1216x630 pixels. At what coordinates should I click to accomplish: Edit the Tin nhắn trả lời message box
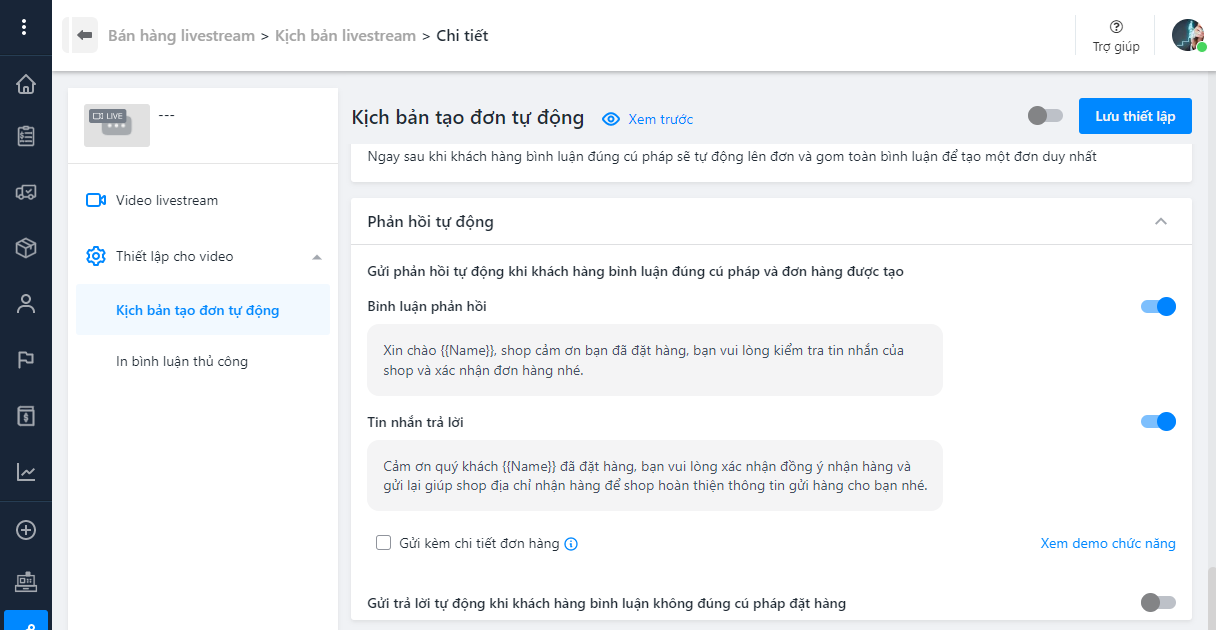(655, 476)
